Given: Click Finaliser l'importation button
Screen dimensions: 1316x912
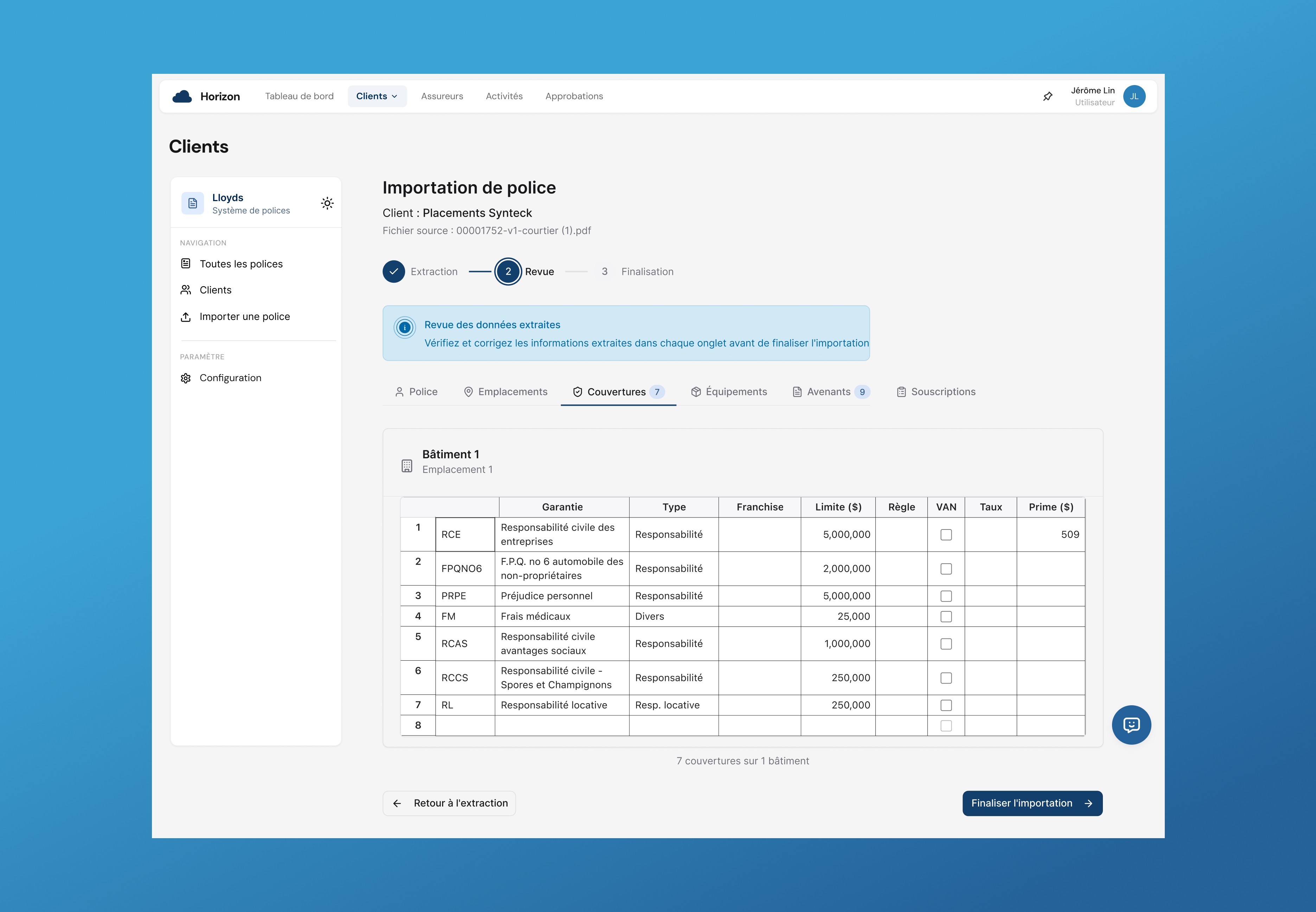Looking at the screenshot, I should click(x=1031, y=803).
